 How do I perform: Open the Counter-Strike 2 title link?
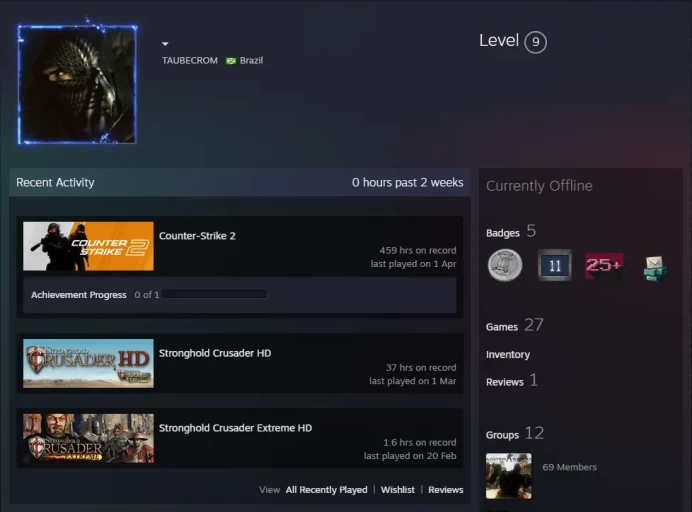pos(197,236)
